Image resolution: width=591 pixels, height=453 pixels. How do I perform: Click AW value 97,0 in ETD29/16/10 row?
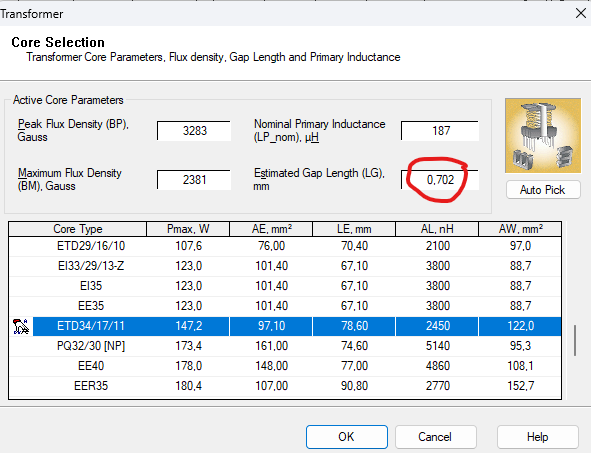[x=520, y=246]
